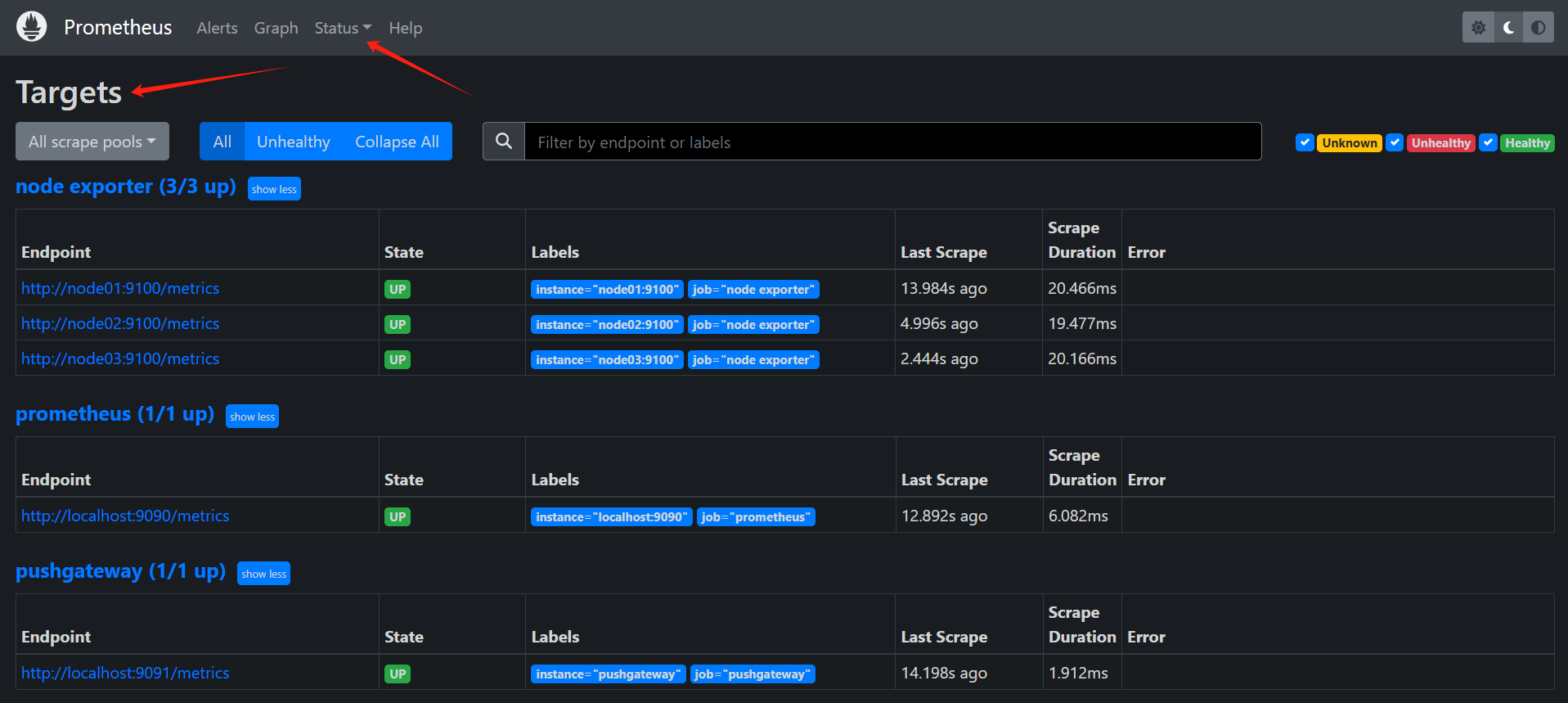This screenshot has width=1568, height=703.
Task: Click the Prometheus flame logo
Action: [x=32, y=27]
